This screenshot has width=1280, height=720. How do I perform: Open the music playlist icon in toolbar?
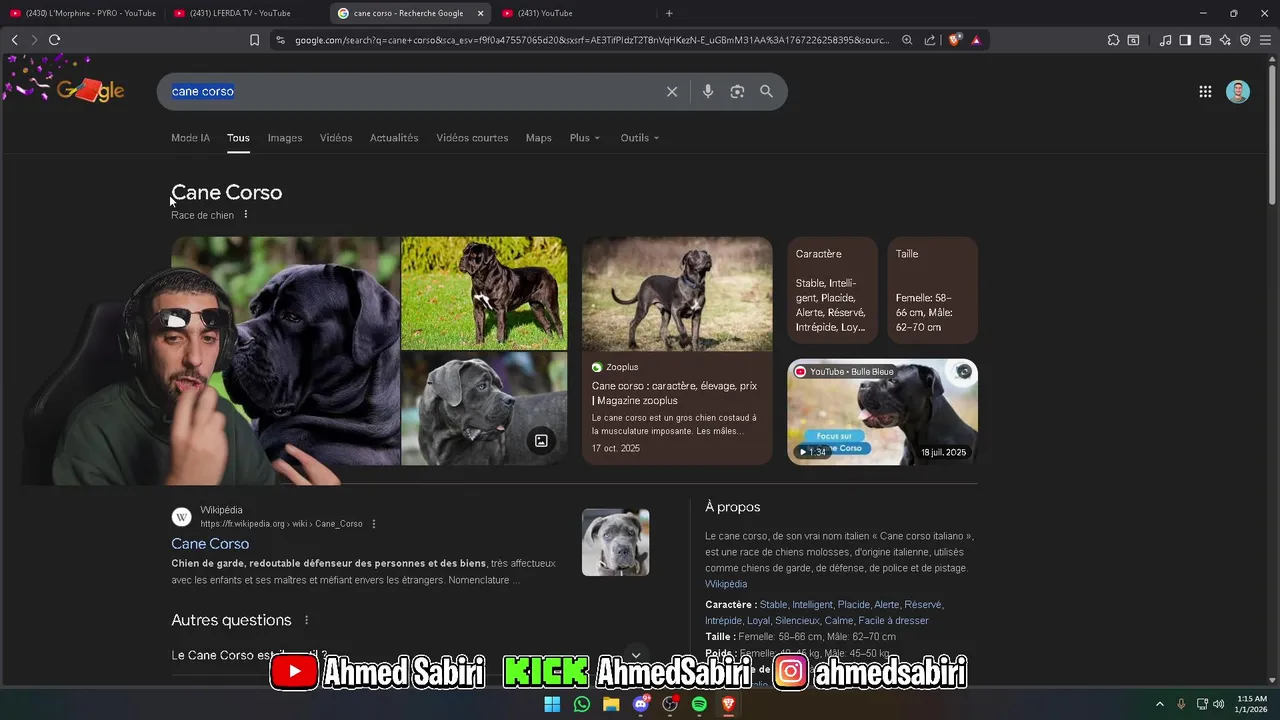1165,40
